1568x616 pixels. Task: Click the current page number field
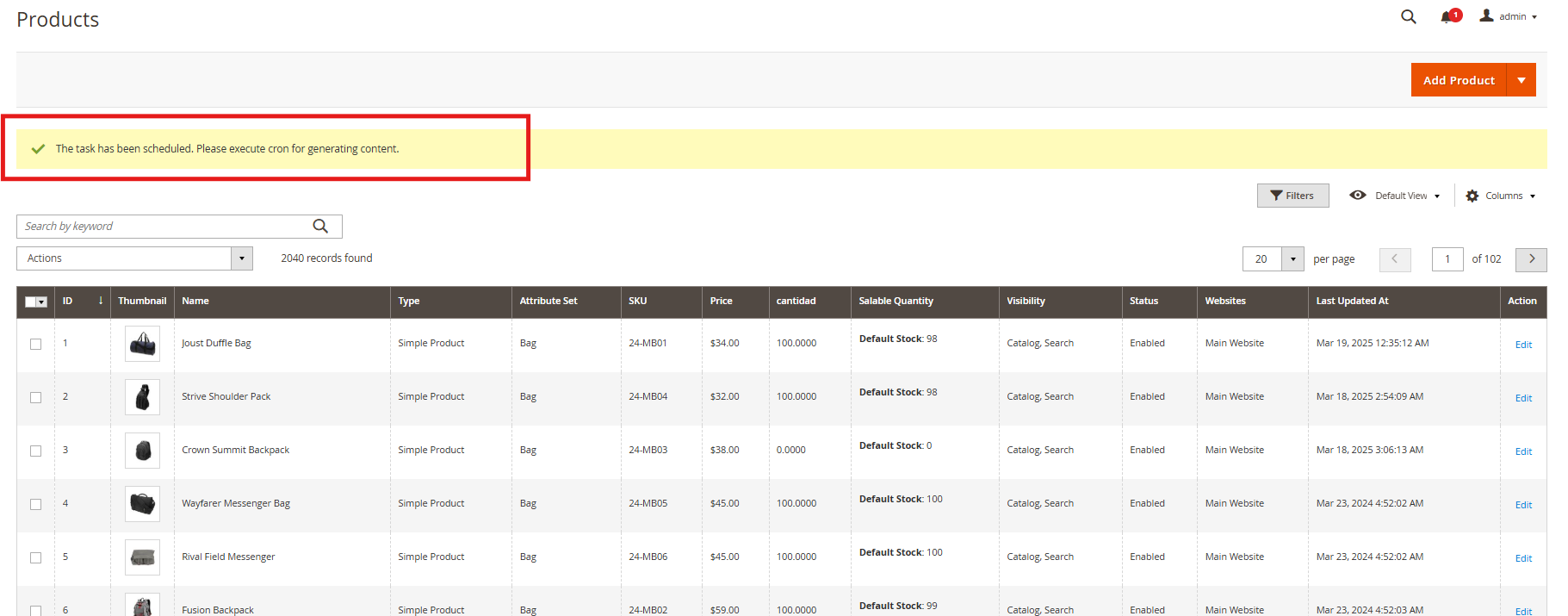click(x=1447, y=259)
